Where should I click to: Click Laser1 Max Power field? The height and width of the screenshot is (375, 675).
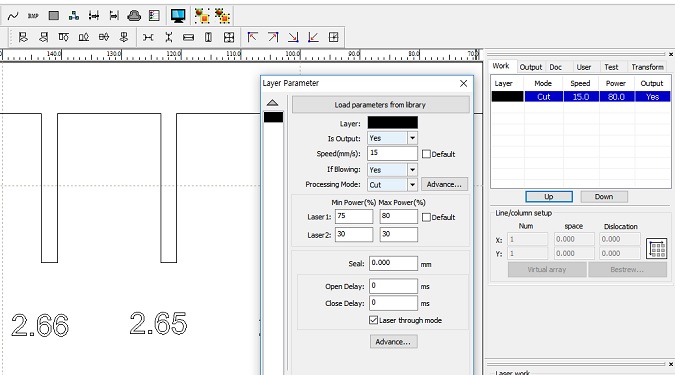399,217
